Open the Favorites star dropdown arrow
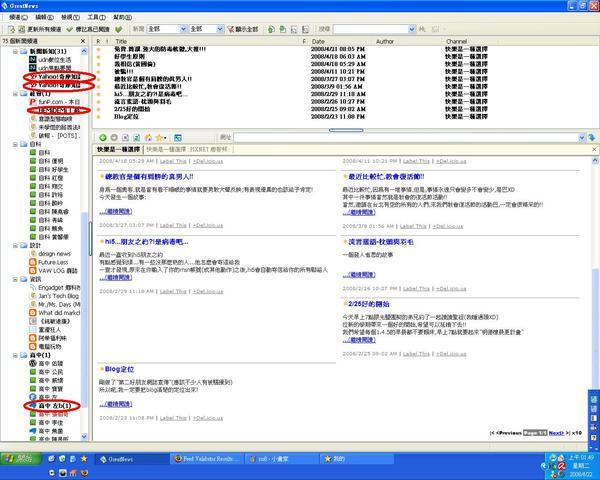The height and width of the screenshot is (480, 600). 165,138
